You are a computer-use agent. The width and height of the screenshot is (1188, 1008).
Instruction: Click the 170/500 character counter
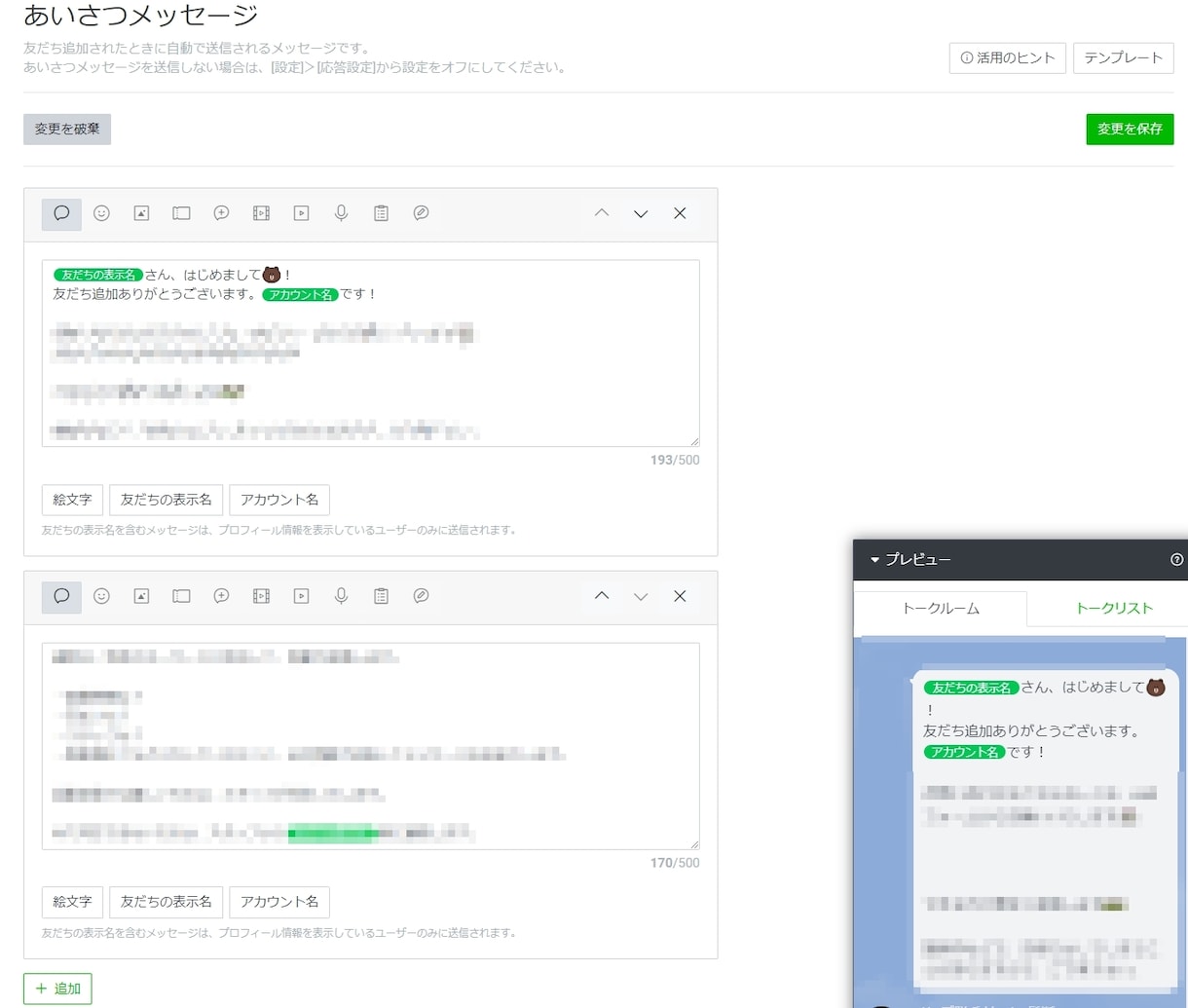tap(675, 863)
